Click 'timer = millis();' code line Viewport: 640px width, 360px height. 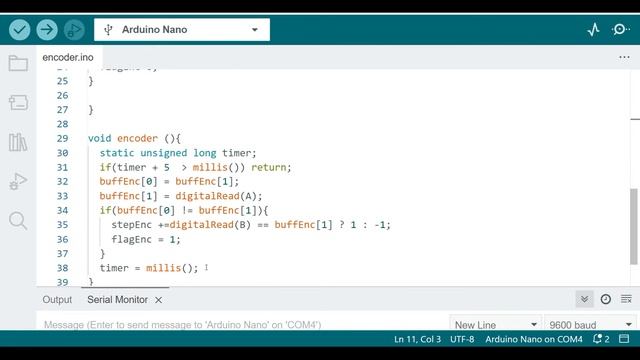pyautogui.click(x=149, y=268)
